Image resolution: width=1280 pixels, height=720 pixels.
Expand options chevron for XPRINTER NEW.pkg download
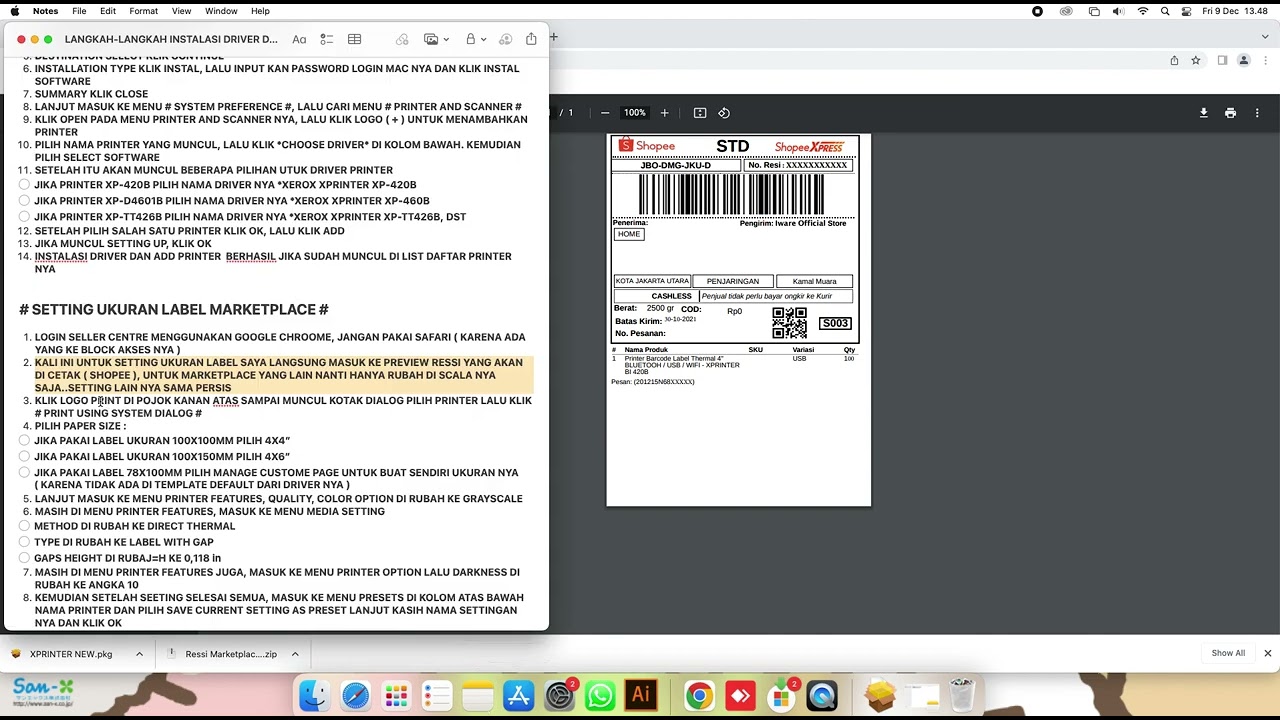139,654
